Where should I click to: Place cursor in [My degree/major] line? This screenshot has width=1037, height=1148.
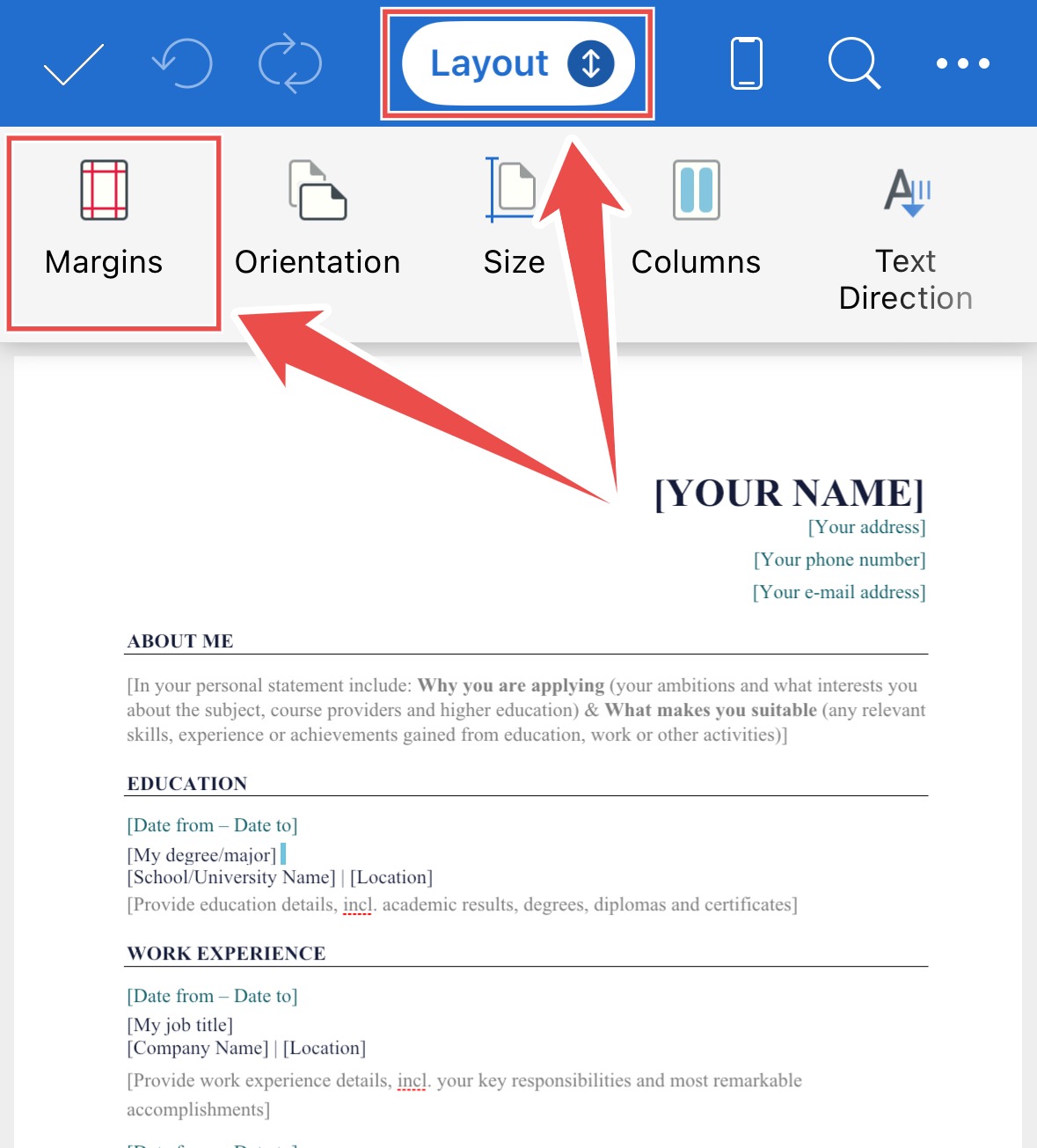click(201, 855)
